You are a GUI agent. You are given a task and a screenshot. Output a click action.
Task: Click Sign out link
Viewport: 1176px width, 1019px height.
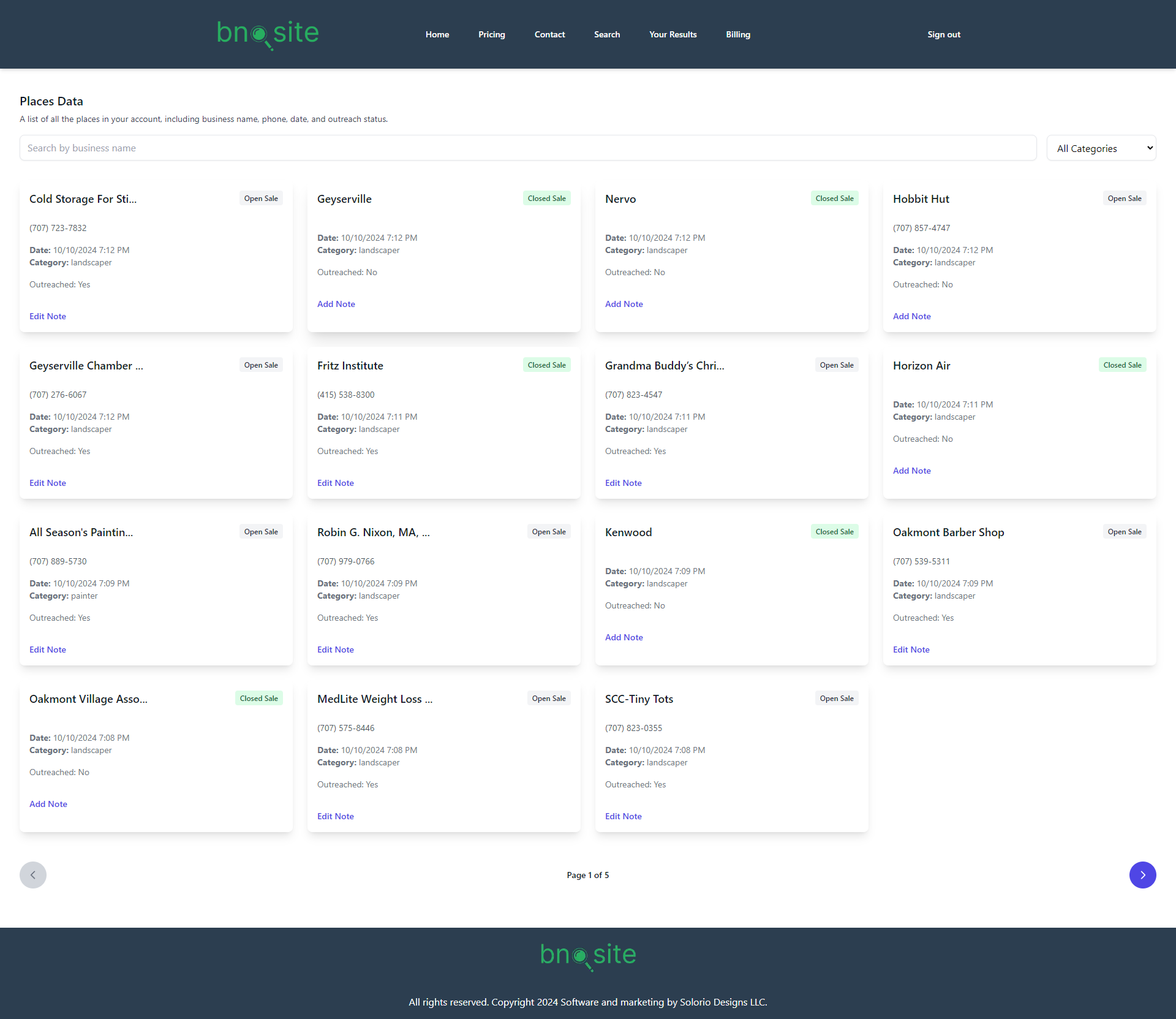(x=943, y=34)
